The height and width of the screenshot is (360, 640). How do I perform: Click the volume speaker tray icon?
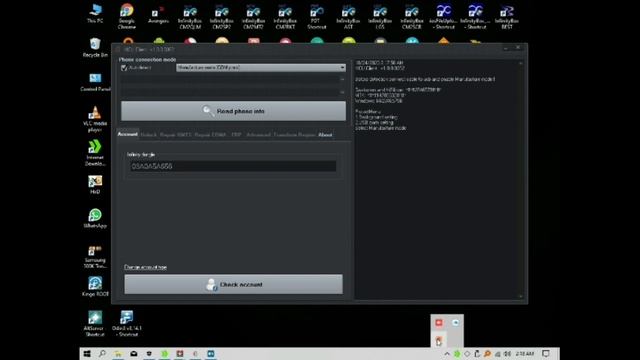[507, 354]
